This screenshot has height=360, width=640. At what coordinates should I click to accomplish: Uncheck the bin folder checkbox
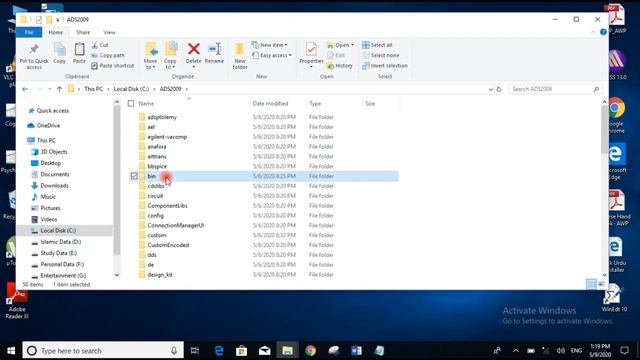click(x=134, y=176)
